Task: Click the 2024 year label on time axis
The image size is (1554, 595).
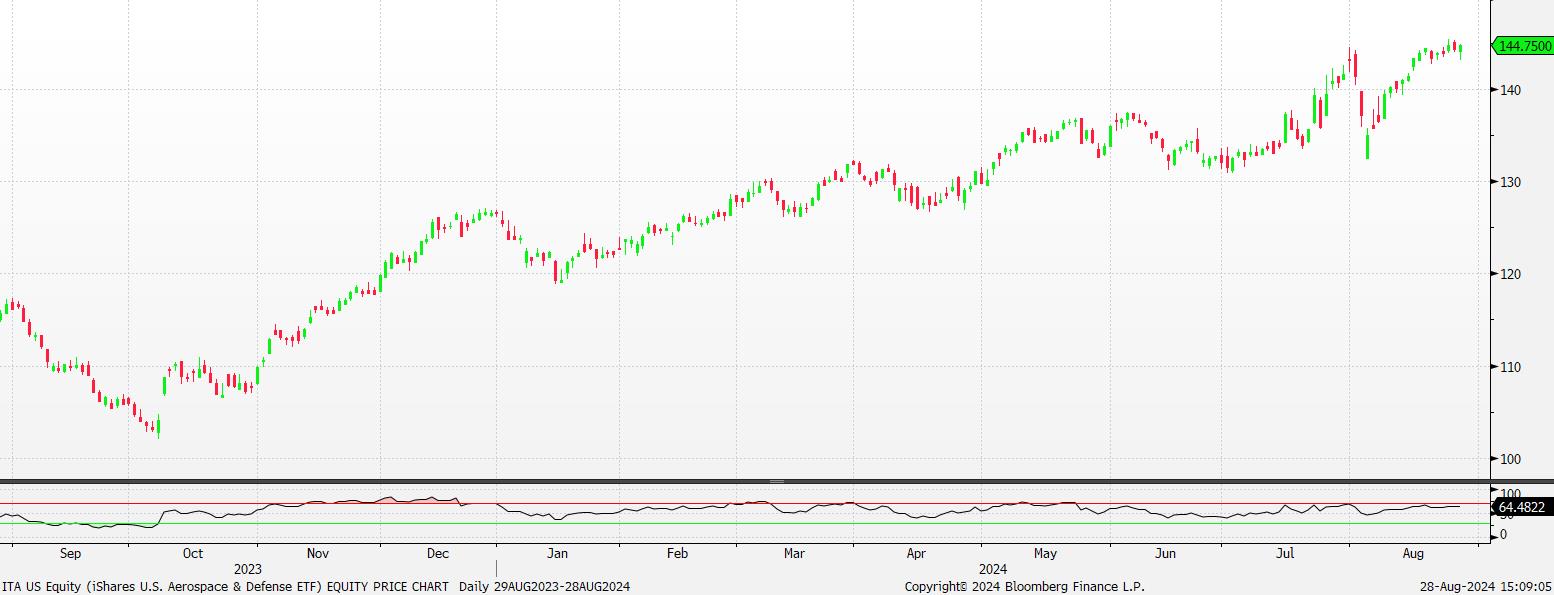Action: [994, 568]
